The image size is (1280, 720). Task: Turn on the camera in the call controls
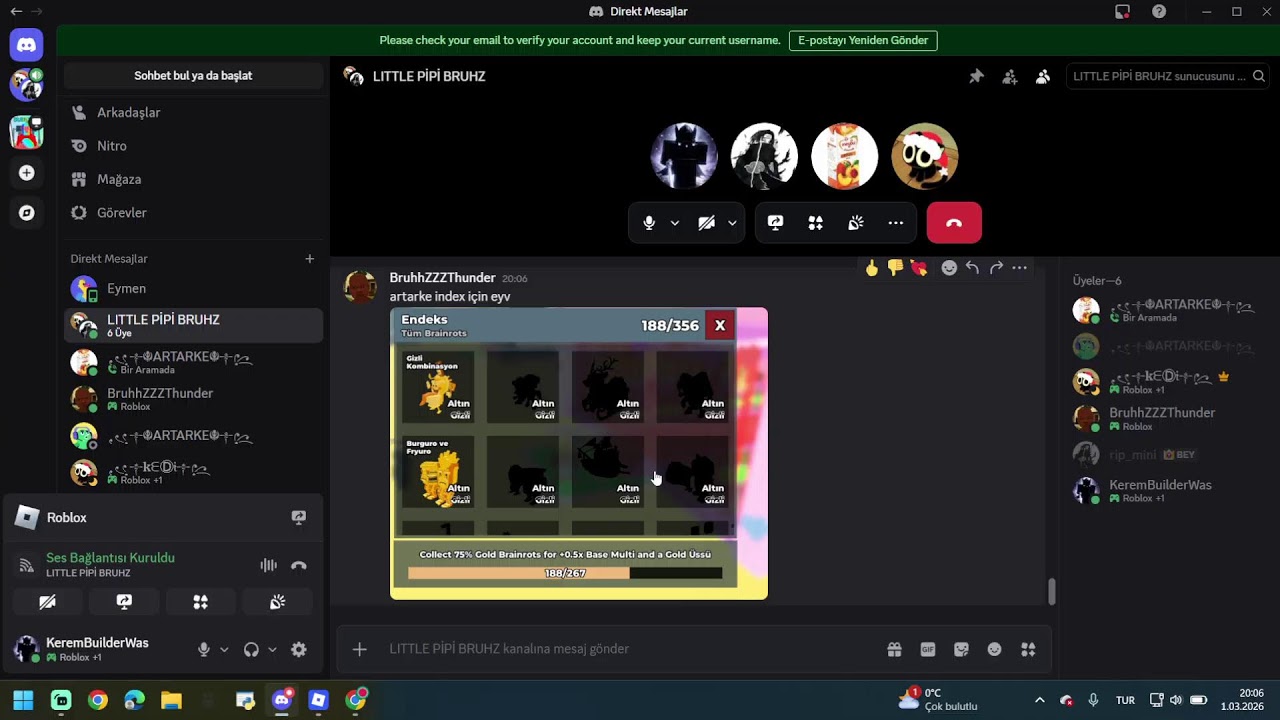[x=707, y=223]
